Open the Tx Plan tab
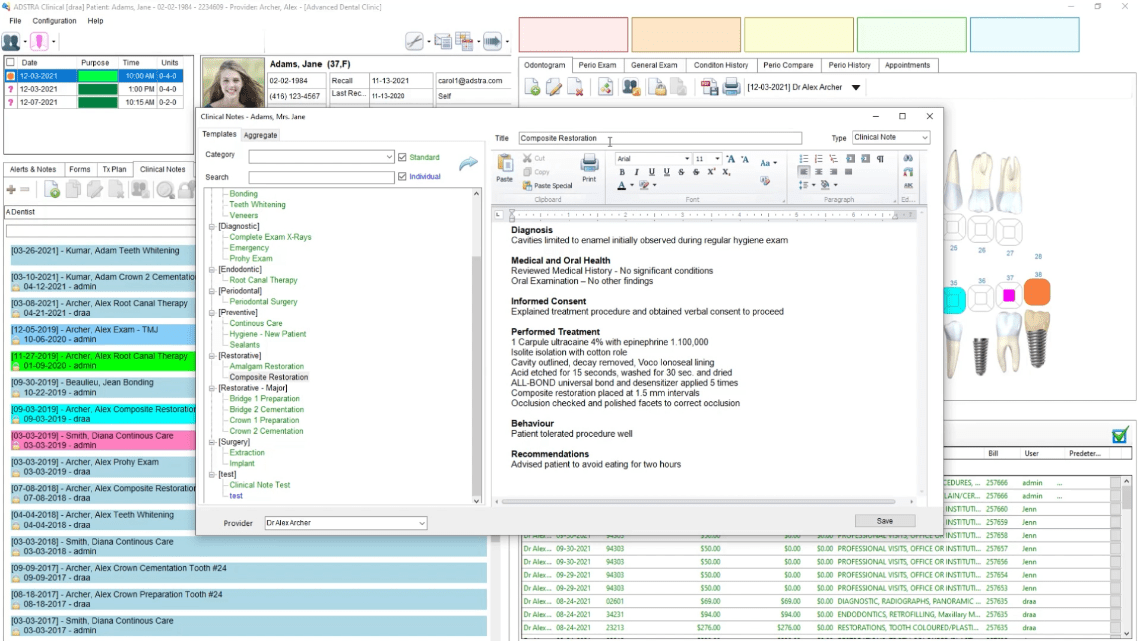 pos(114,169)
